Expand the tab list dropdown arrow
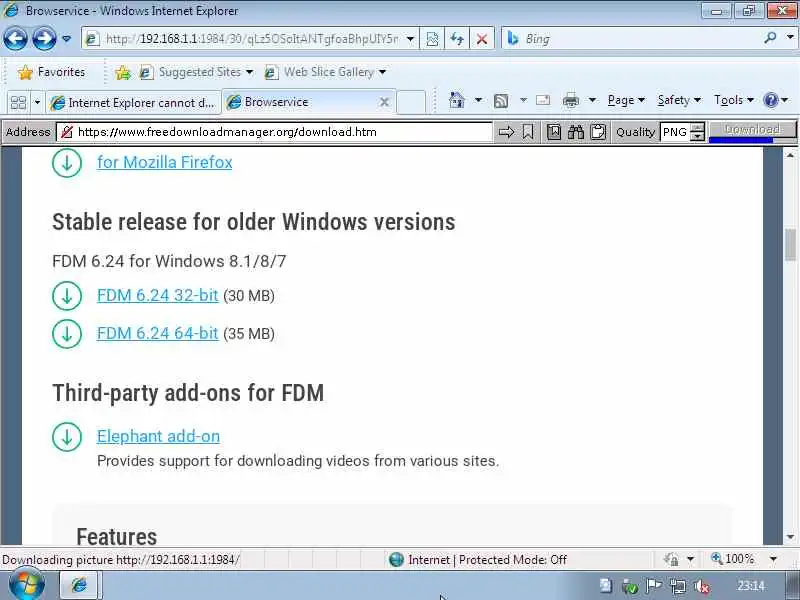Screen dimensions: 800x600 click(x=37, y=103)
